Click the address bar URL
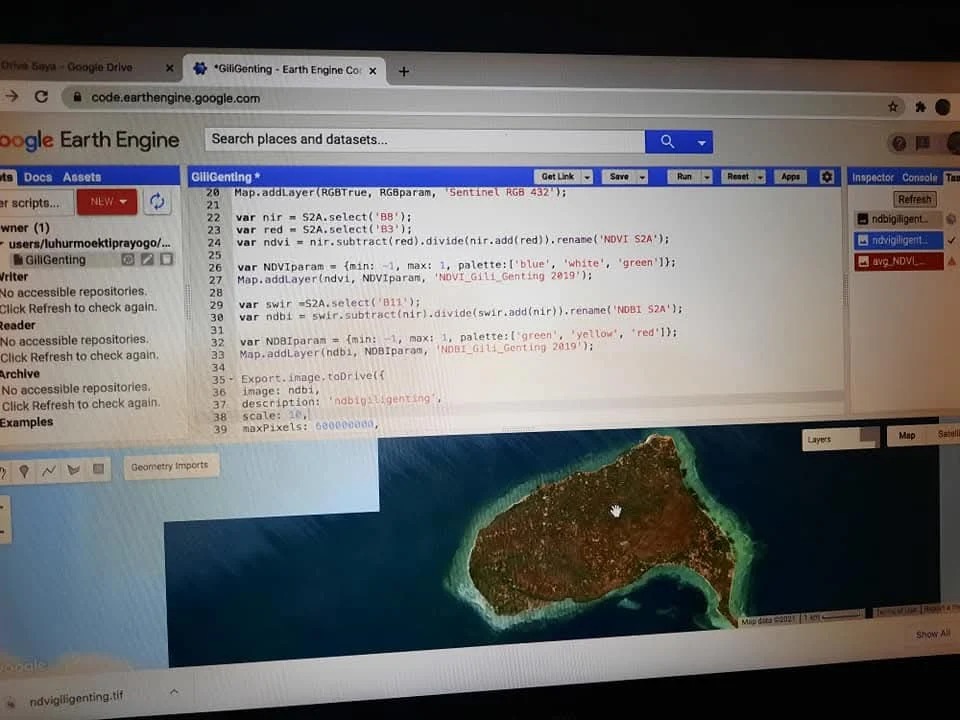 pyautogui.click(x=176, y=98)
